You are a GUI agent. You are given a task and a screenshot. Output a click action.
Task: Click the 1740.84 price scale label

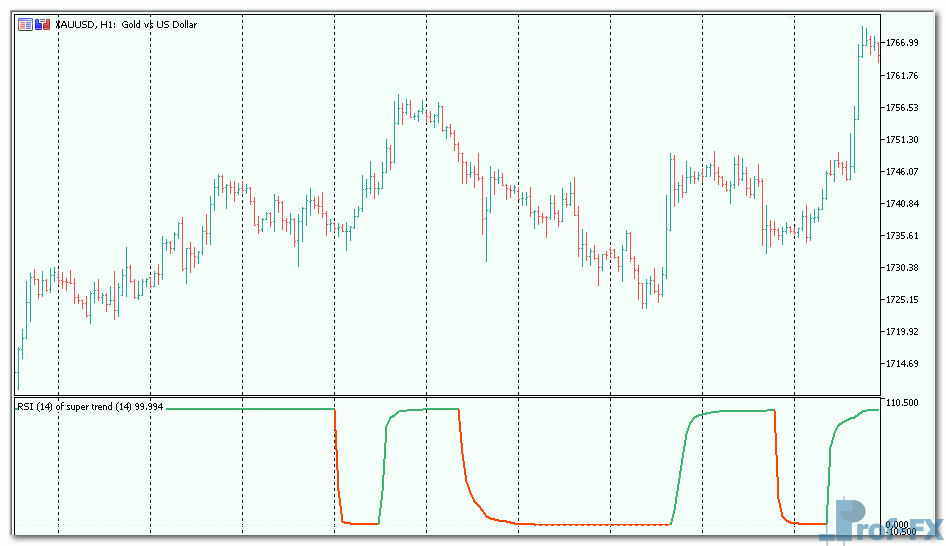click(902, 203)
